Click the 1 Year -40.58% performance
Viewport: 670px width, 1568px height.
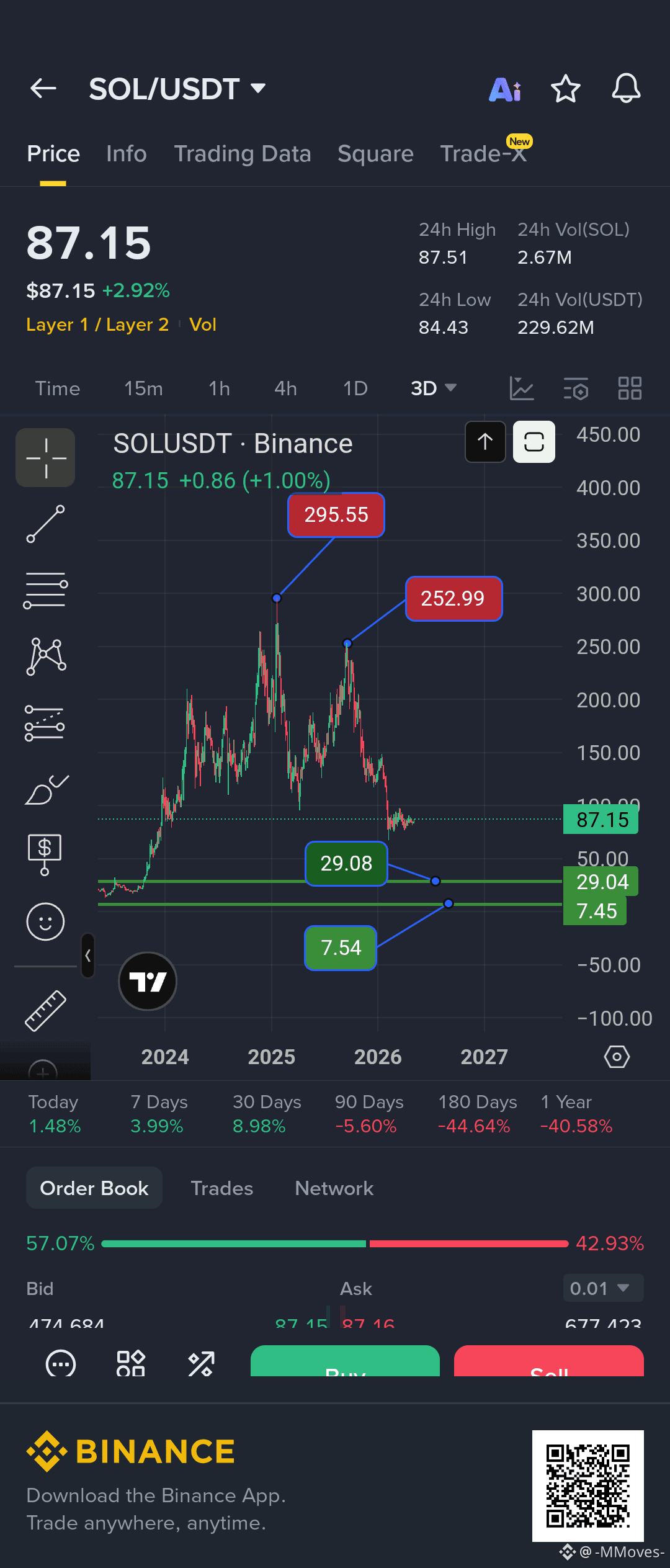(576, 1114)
